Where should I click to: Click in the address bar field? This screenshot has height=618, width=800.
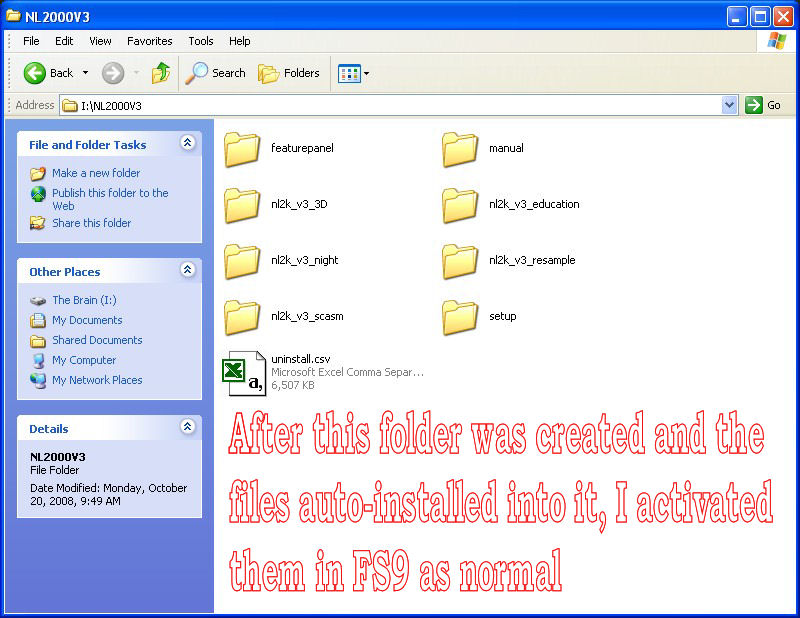[391, 105]
